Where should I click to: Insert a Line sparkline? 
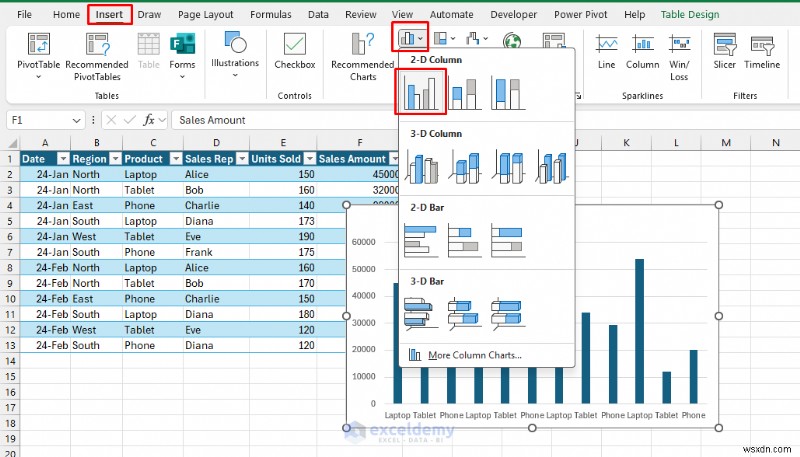tap(607, 51)
